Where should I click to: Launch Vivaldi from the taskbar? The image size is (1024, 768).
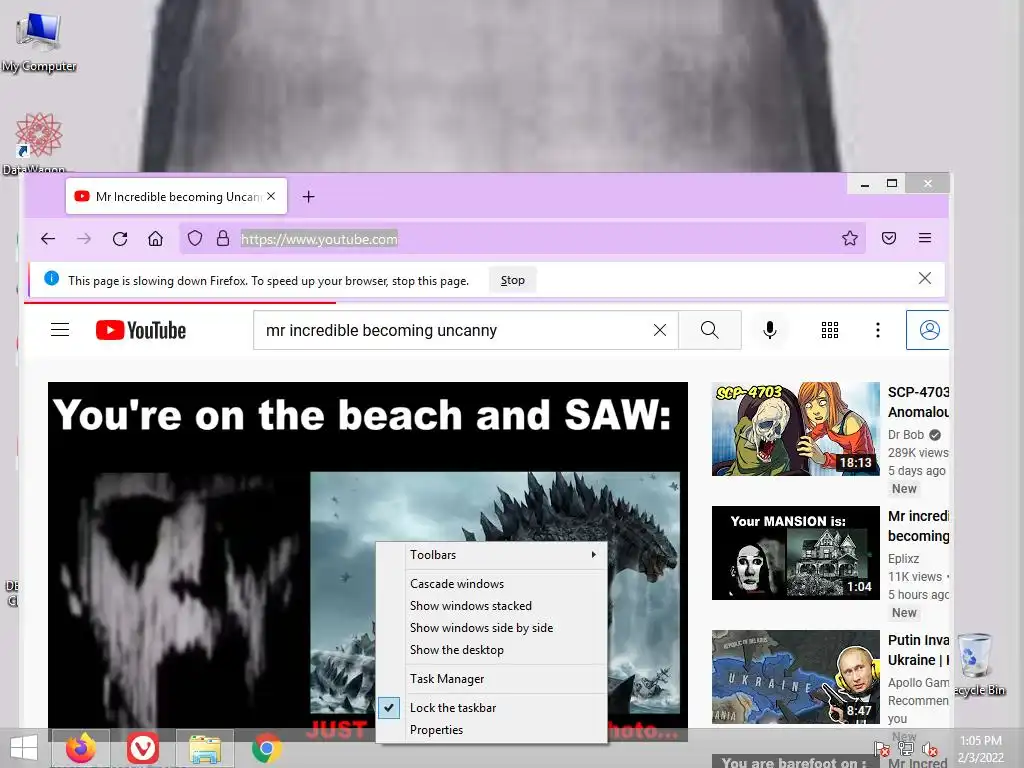[142, 748]
